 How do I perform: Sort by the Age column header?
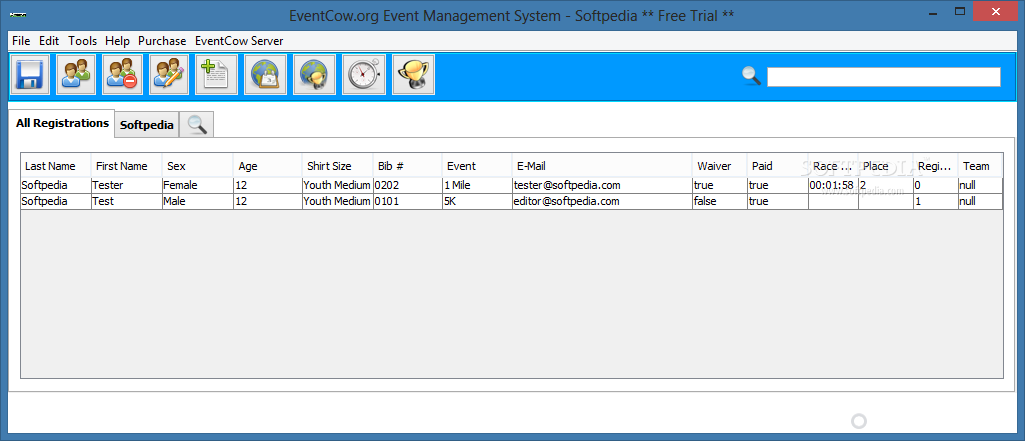pos(268,166)
